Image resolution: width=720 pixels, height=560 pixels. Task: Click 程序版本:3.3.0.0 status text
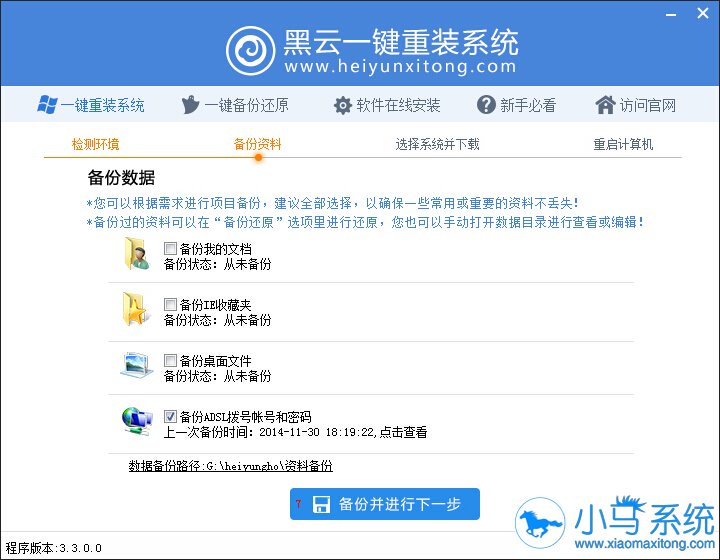pos(54,548)
